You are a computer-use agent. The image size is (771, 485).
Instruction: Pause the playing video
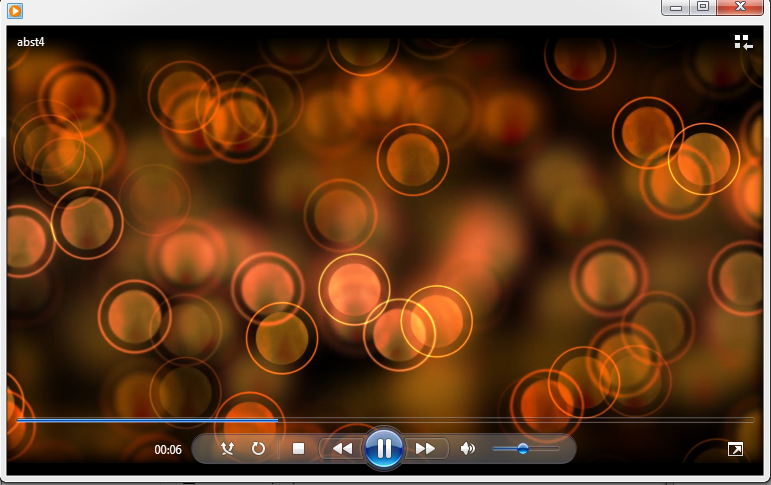(384, 448)
